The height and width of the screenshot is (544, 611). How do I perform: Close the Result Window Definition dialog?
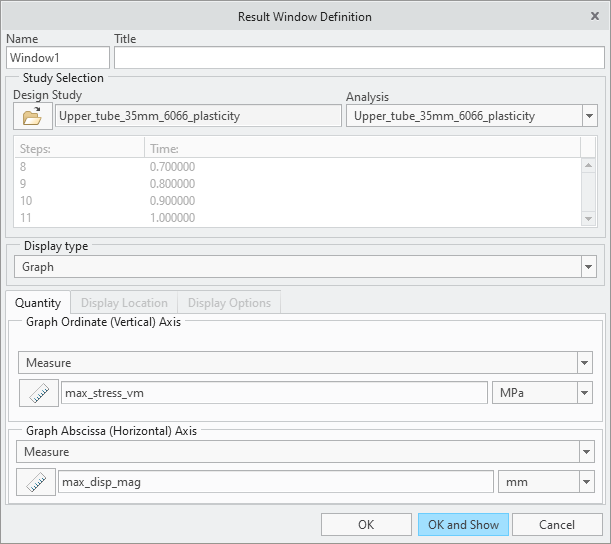tap(595, 16)
